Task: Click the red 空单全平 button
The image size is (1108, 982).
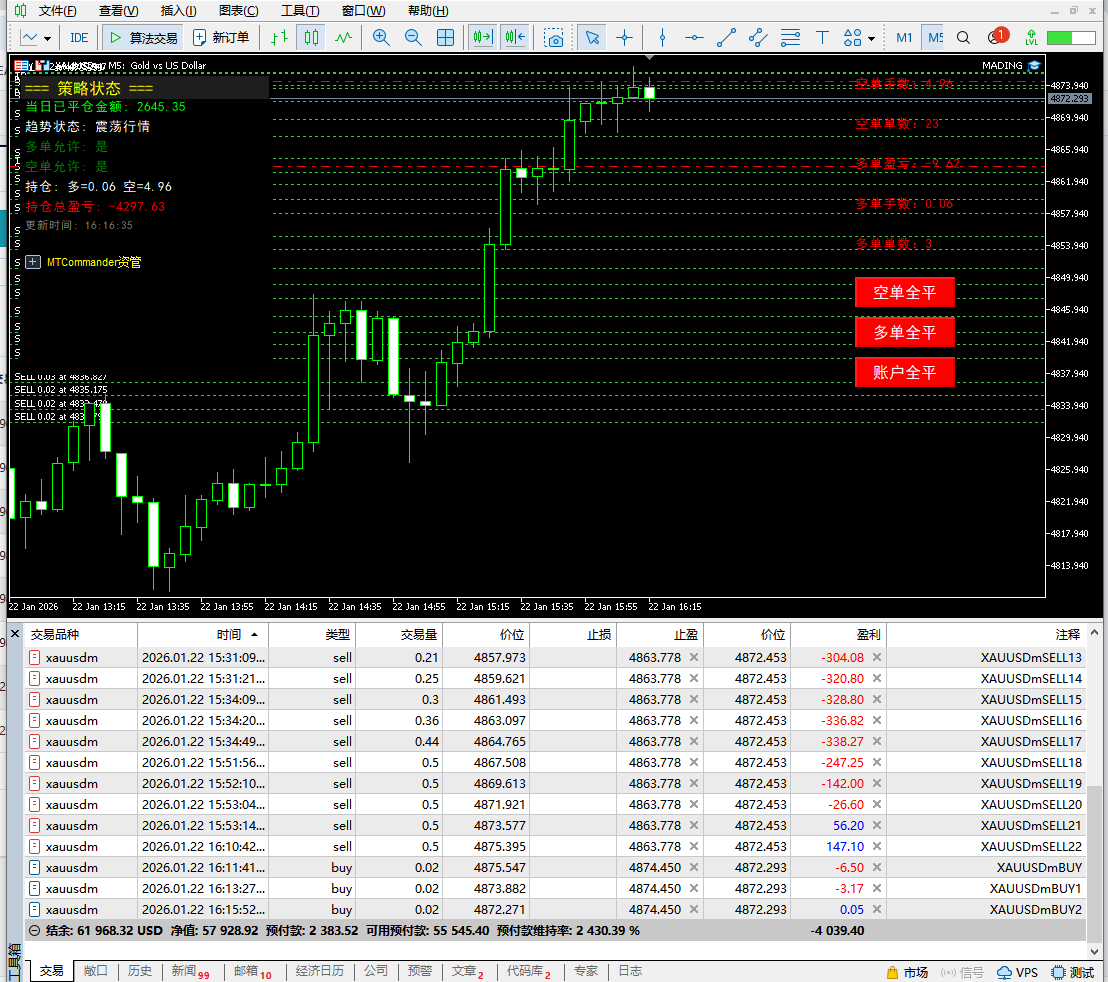Action: point(904,292)
